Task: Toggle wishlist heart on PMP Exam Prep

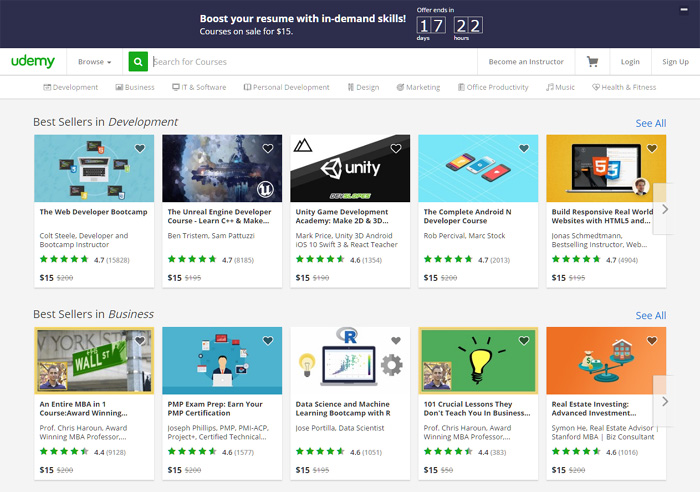Action: pyautogui.click(x=268, y=341)
